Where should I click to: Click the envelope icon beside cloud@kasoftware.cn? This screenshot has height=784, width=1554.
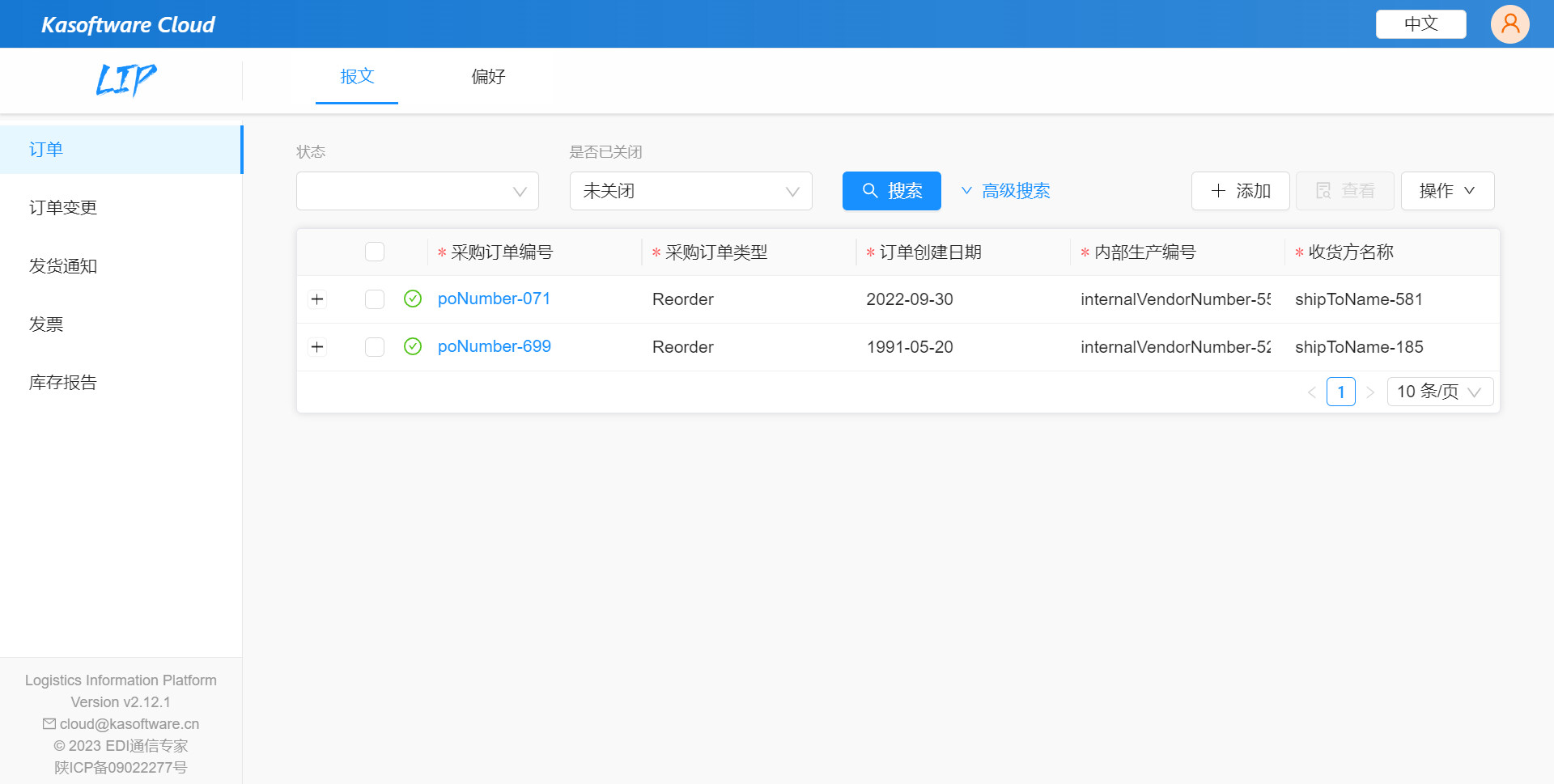tap(50, 723)
